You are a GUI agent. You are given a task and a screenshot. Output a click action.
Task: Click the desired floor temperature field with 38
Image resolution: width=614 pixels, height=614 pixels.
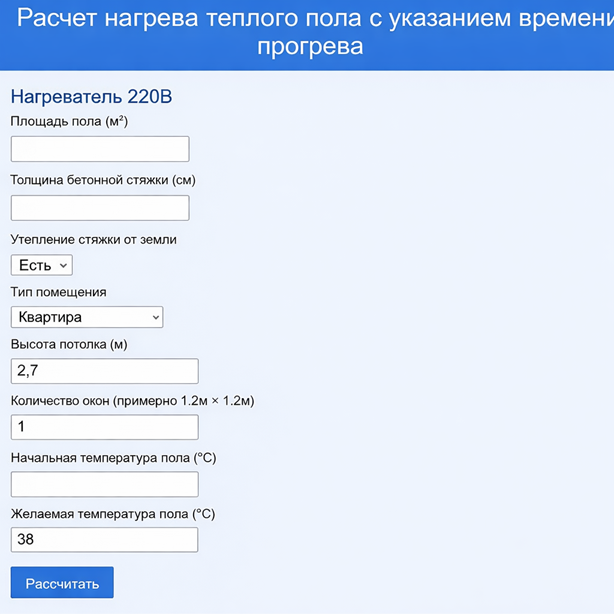pos(104,540)
